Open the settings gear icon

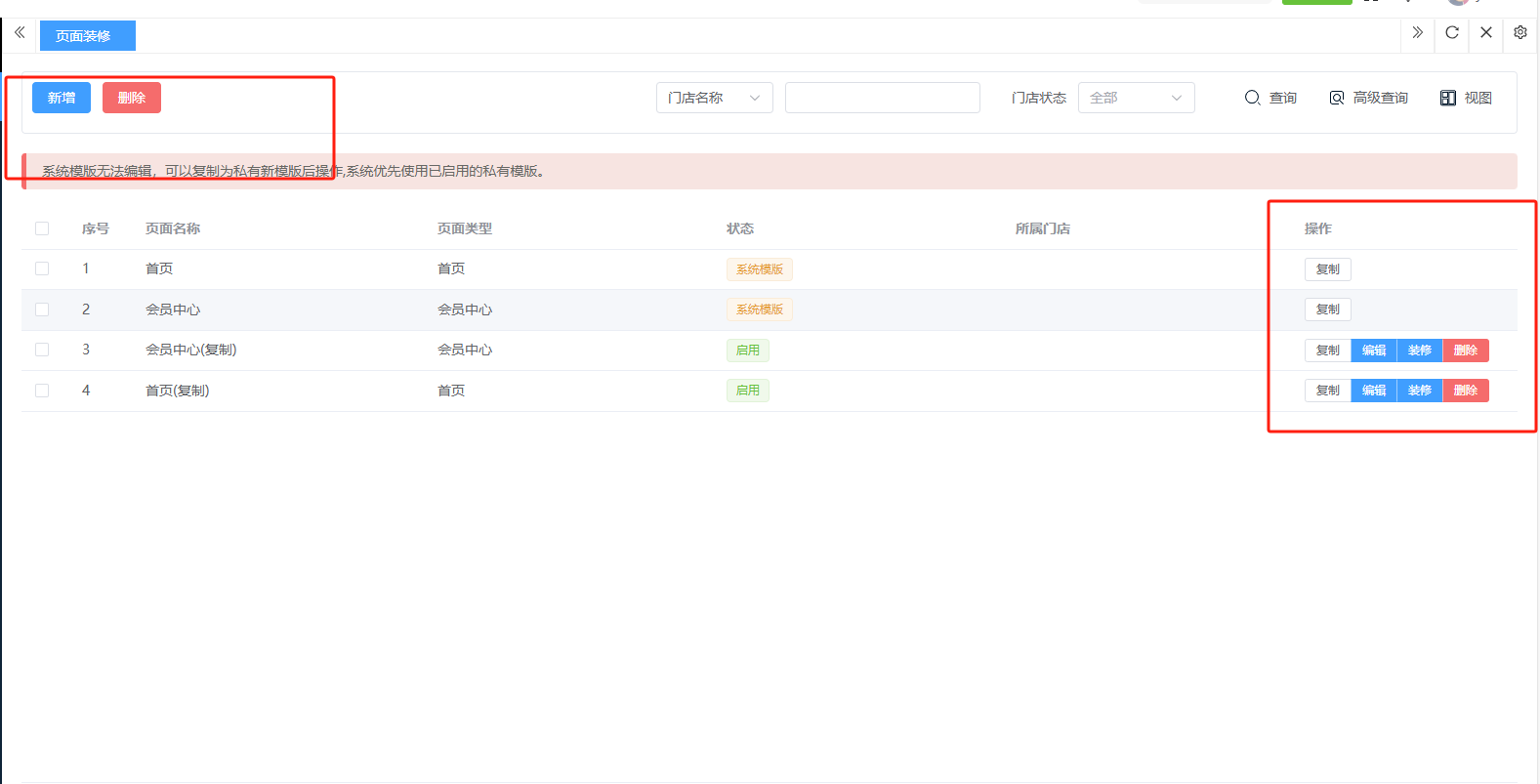point(1519,32)
